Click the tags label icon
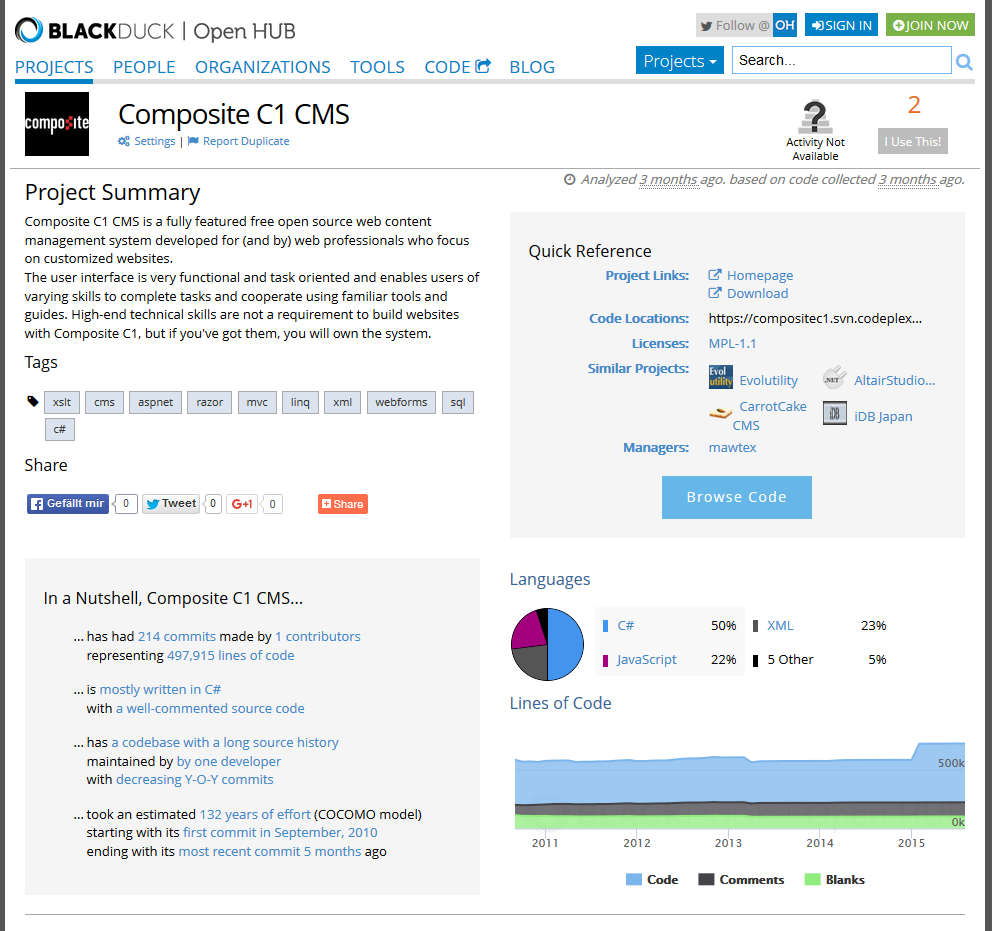992x931 pixels. 33,401
